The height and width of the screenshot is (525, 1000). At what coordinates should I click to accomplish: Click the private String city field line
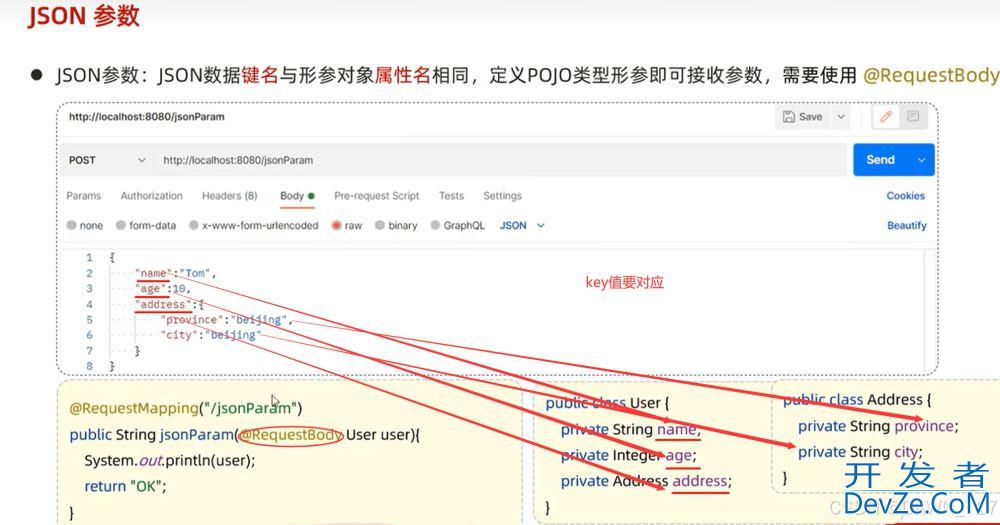pyautogui.click(x=860, y=452)
